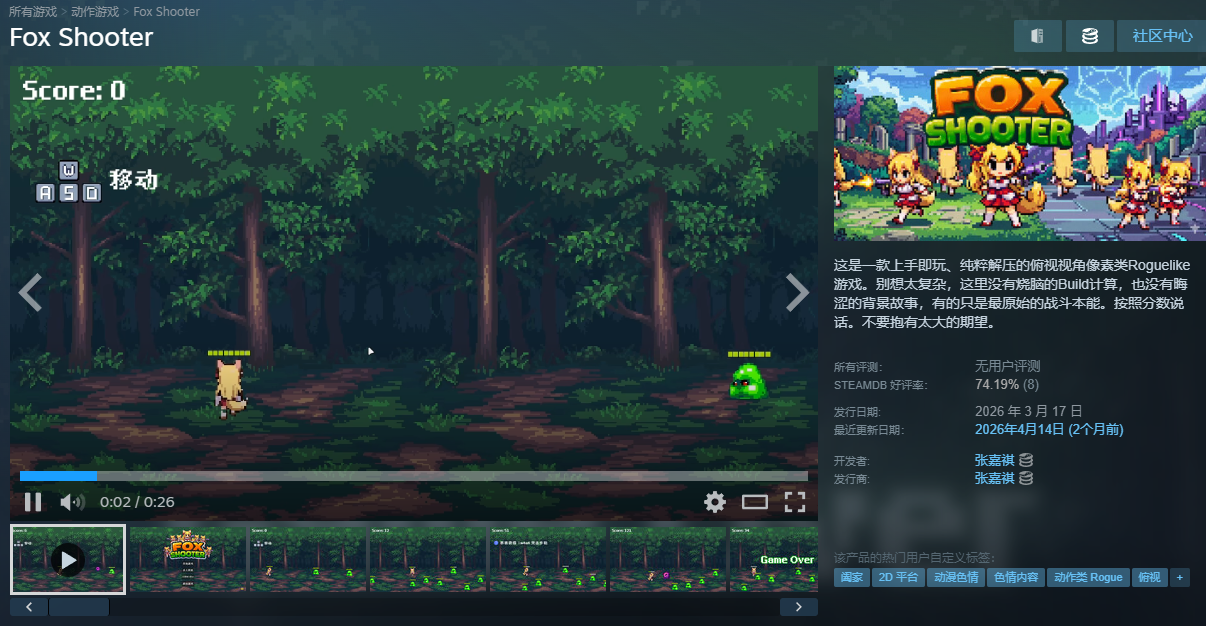Open publisher 张嘉祺 link

click(x=995, y=478)
